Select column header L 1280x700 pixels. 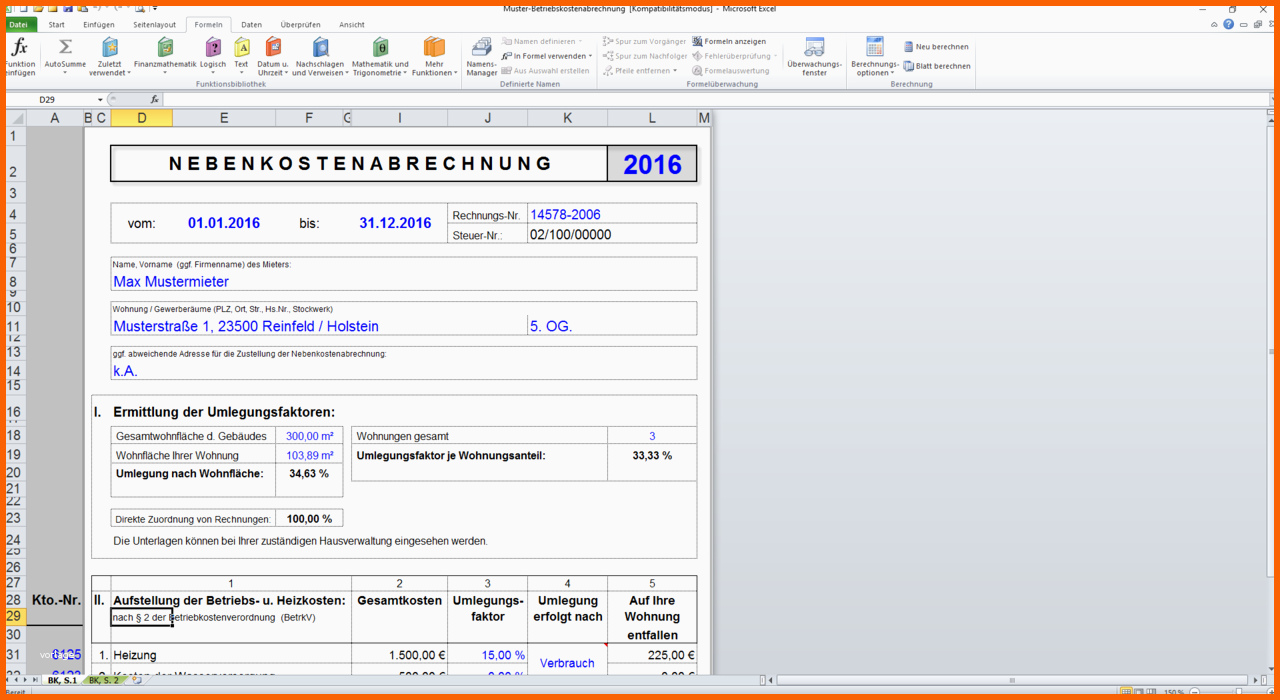pos(652,118)
